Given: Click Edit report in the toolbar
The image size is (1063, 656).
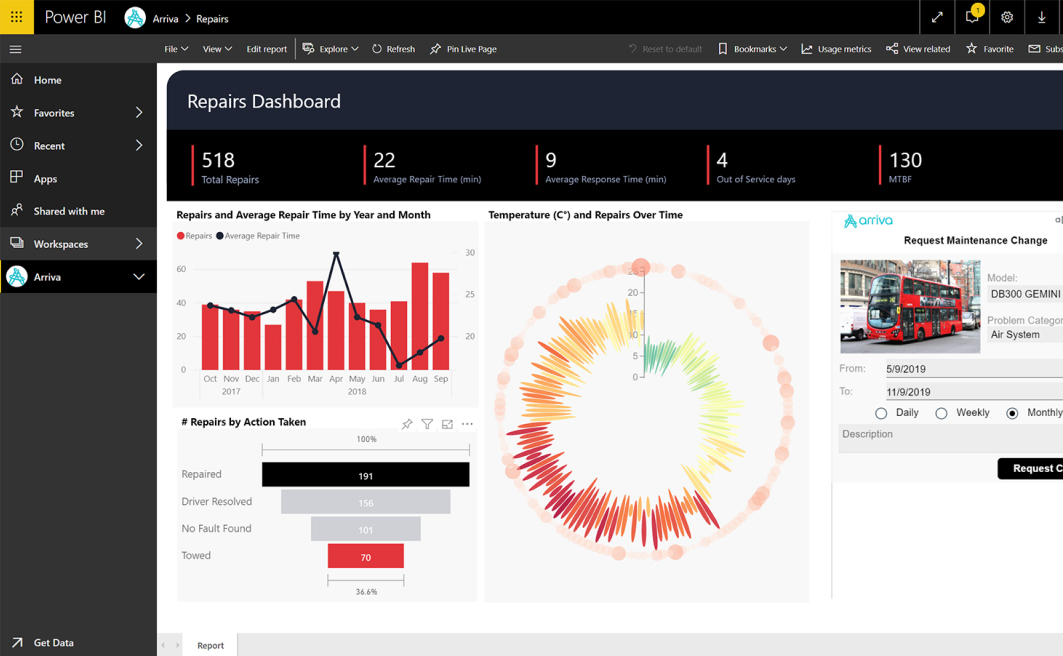Looking at the screenshot, I should 266,49.
